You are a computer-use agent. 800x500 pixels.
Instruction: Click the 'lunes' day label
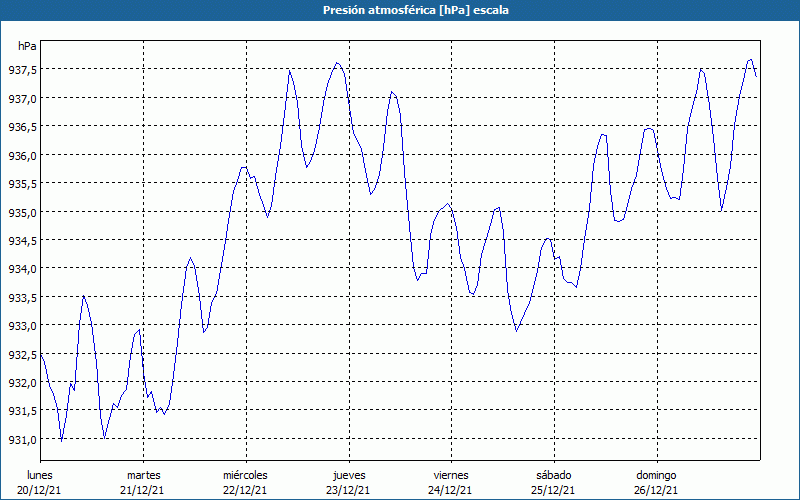point(40,475)
